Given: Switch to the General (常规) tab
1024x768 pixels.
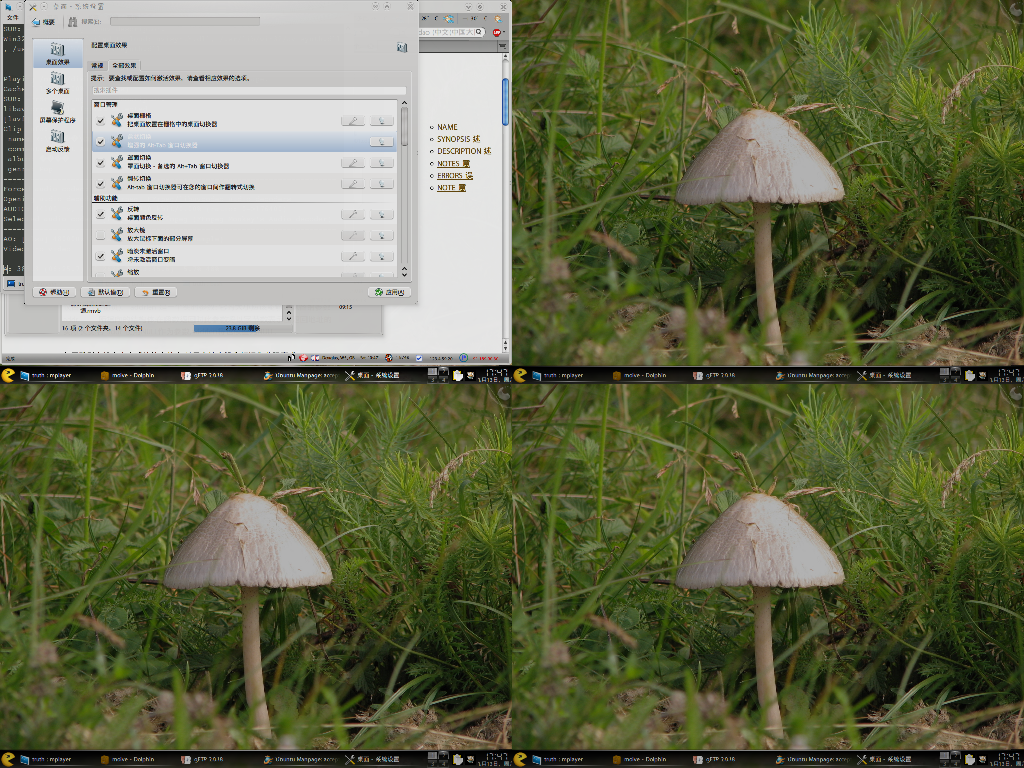Looking at the screenshot, I should click(x=97, y=65).
